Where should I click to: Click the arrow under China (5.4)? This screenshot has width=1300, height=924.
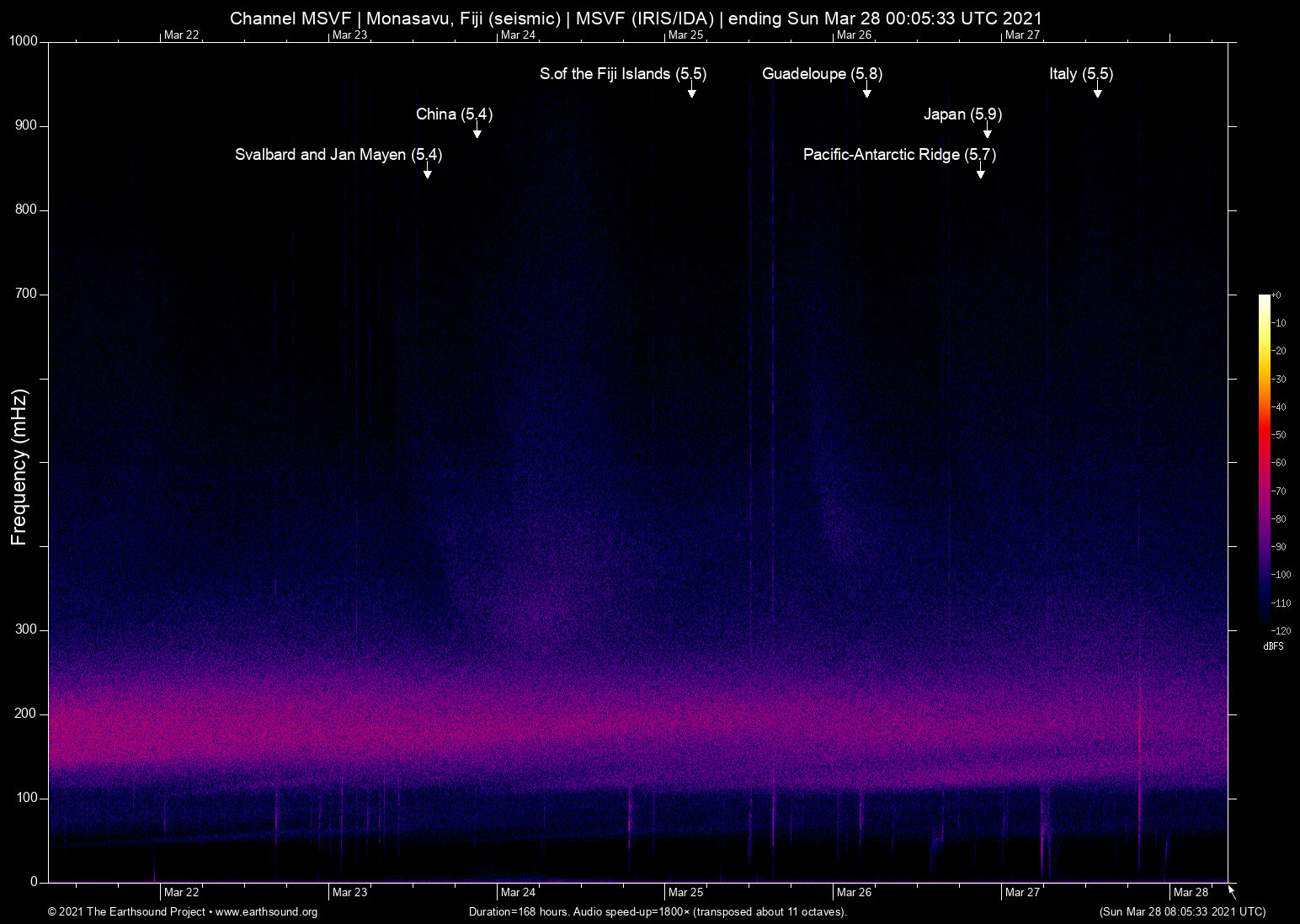tap(477, 131)
